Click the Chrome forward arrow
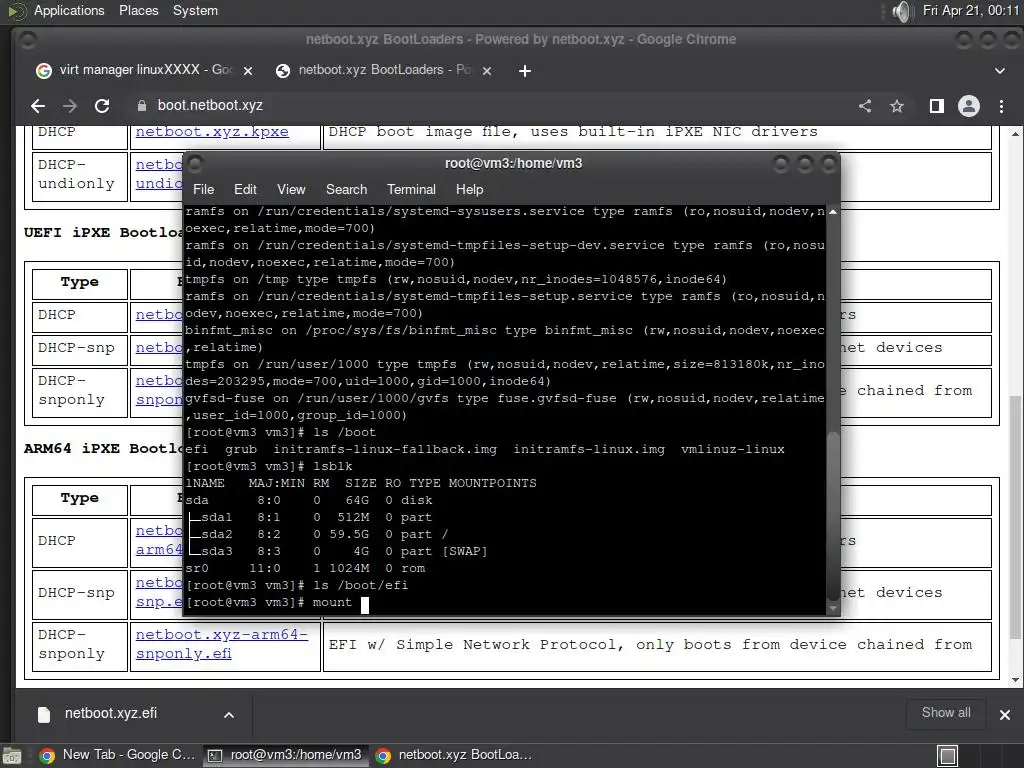This screenshot has height=768, width=1024. 70,106
